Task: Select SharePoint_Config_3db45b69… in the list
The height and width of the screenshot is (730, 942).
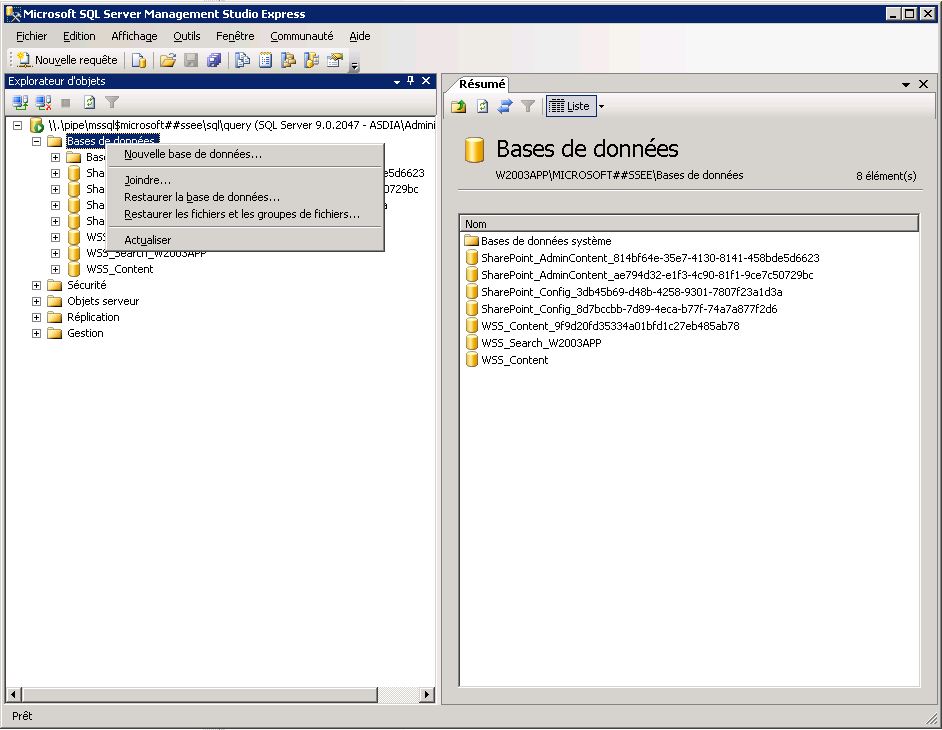Action: pyautogui.click(x=631, y=292)
